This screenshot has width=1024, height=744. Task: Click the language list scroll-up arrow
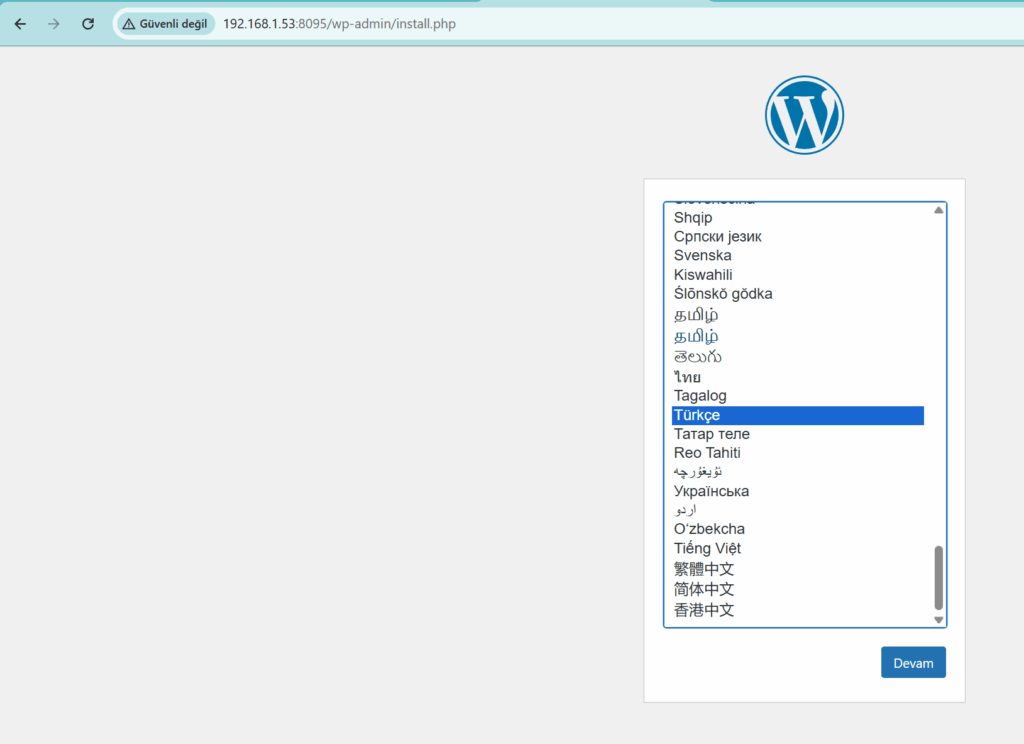(938, 211)
